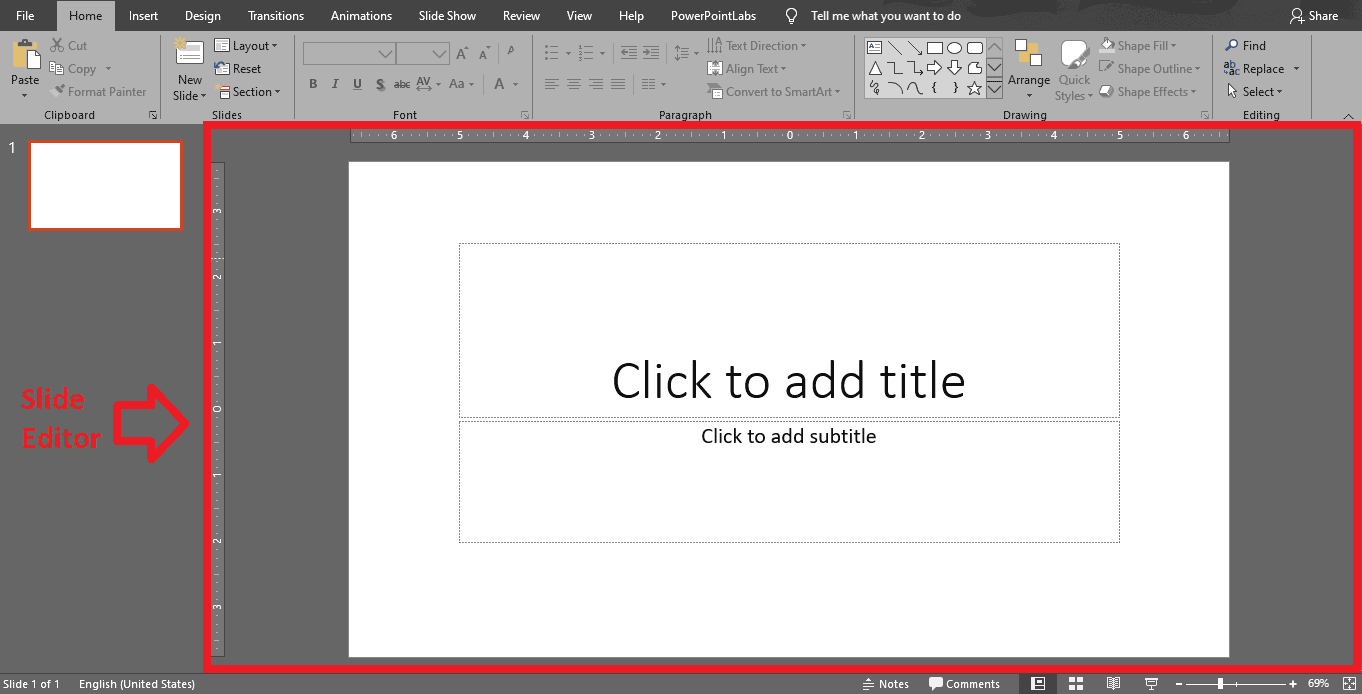Select the Reading View icon
This screenshot has height=694, width=1362.
click(x=1113, y=683)
